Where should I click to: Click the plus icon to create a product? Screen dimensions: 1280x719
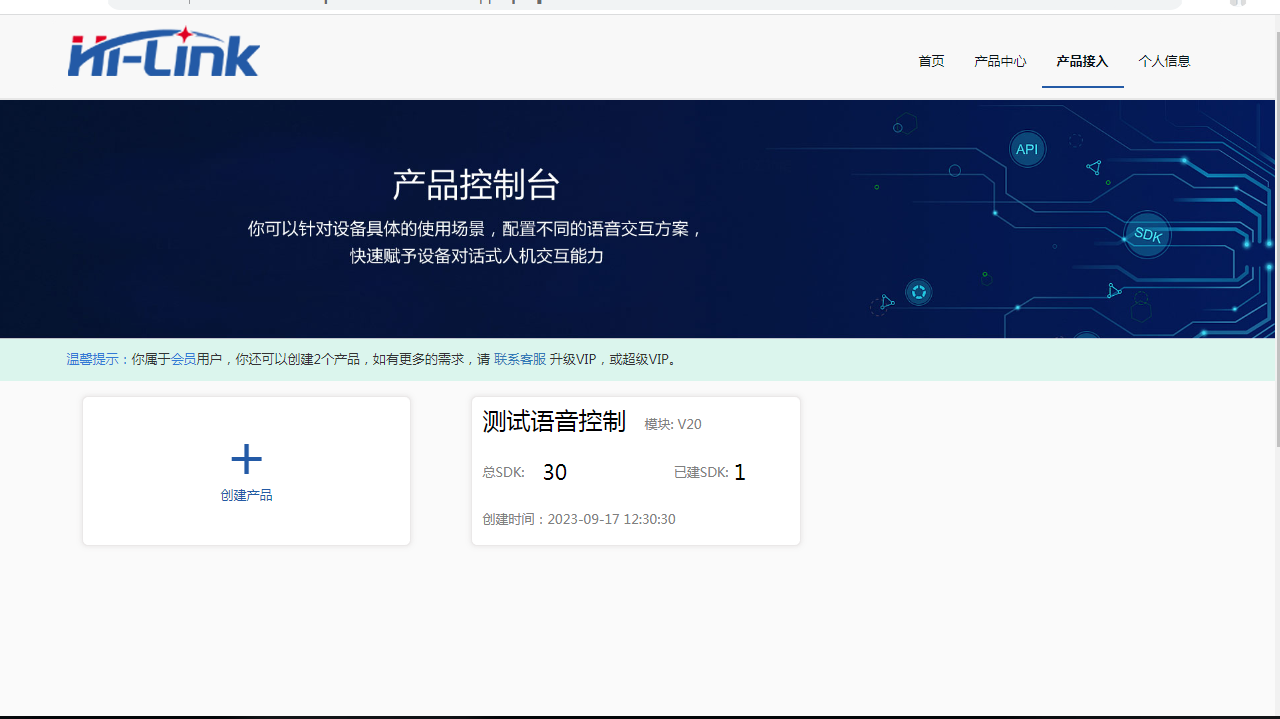246,458
